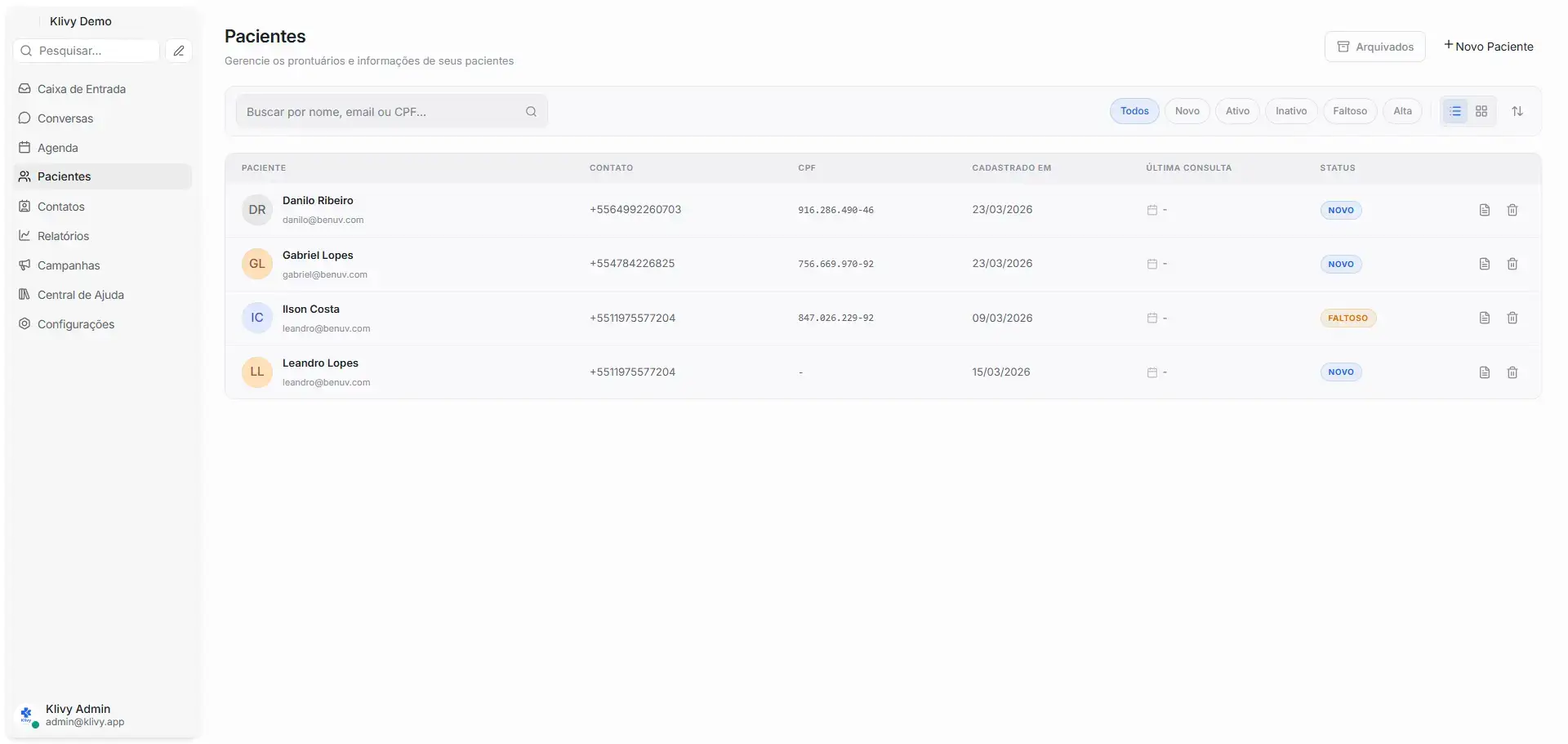Open Danilo Ribeiro's document icon
The image size is (1568, 744).
[1484, 210]
